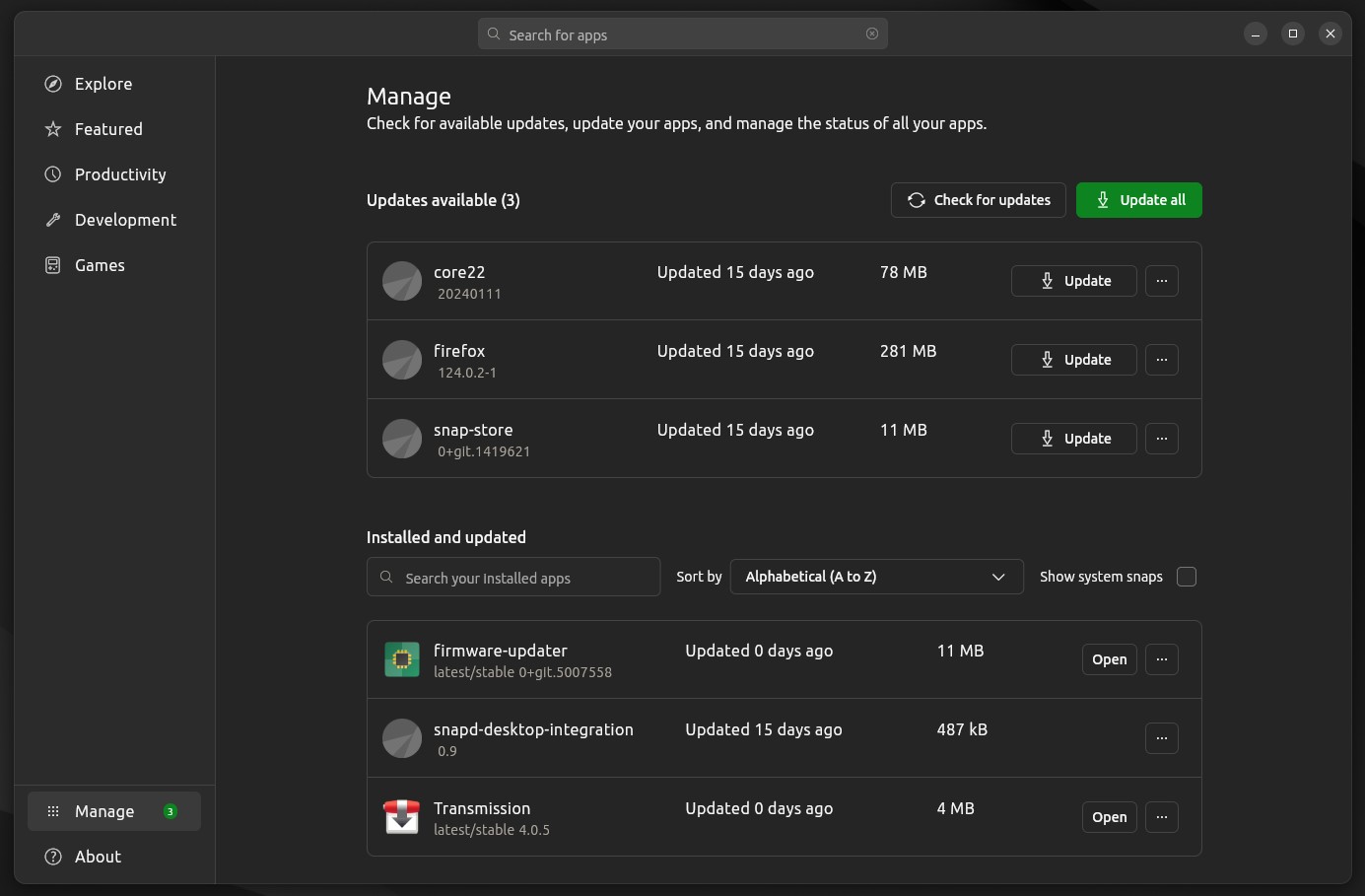Enable Show system snaps checkbox
Viewport: 1365px width, 896px height.
tap(1187, 577)
